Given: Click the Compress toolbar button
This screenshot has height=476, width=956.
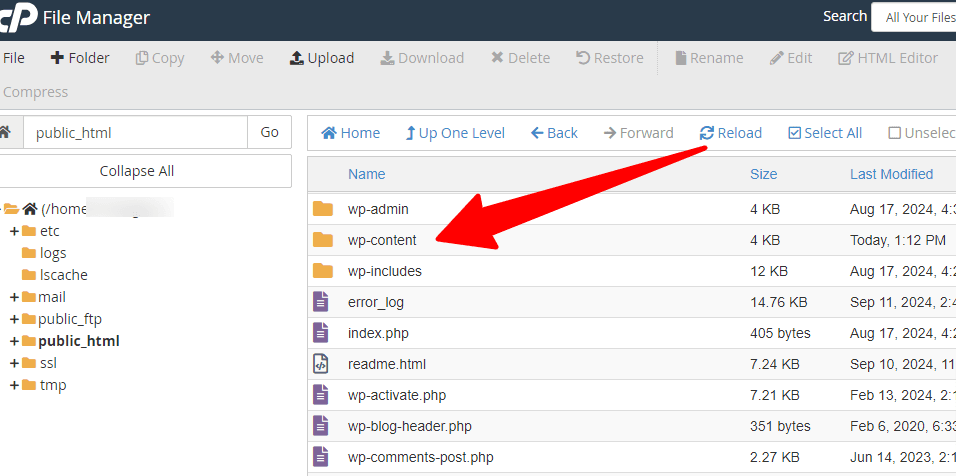Looking at the screenshot, I should [x=35, y=92].
